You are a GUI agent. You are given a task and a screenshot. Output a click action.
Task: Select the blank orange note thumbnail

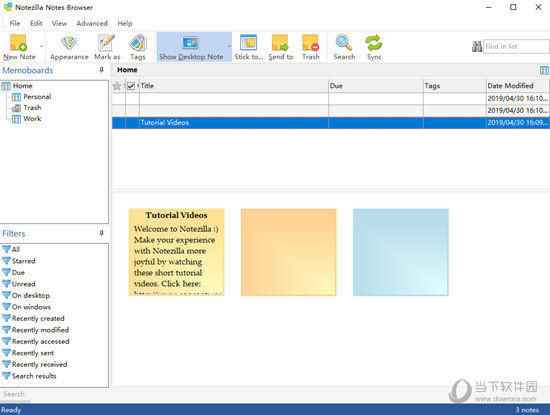click(288, 252)
